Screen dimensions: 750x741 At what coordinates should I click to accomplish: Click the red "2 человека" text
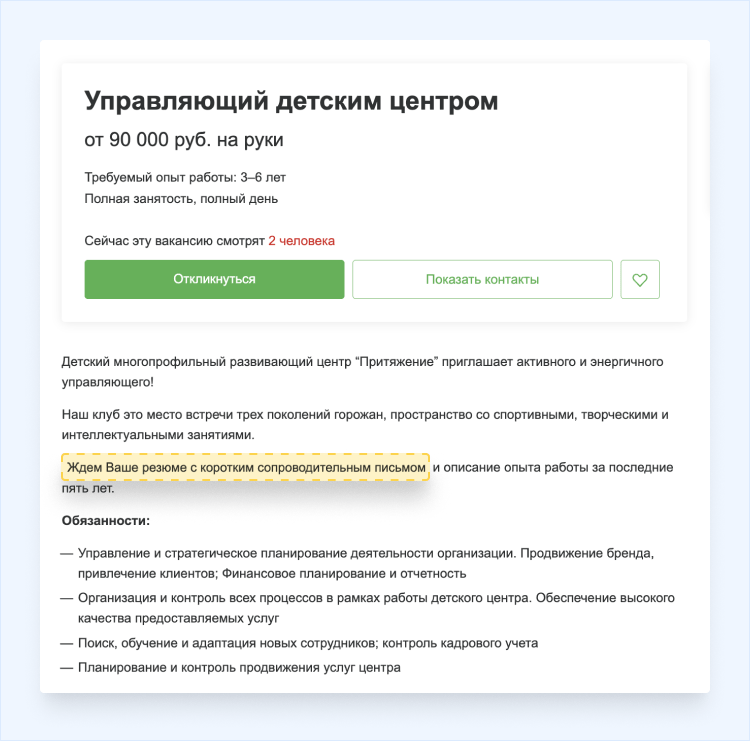[x=301, y=241]
